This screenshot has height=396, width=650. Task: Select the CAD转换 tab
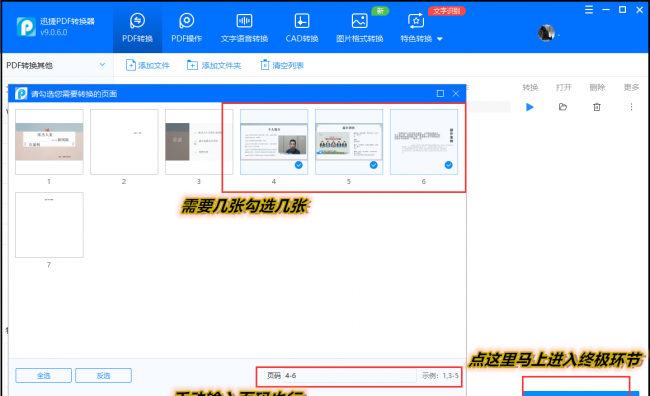302,28
